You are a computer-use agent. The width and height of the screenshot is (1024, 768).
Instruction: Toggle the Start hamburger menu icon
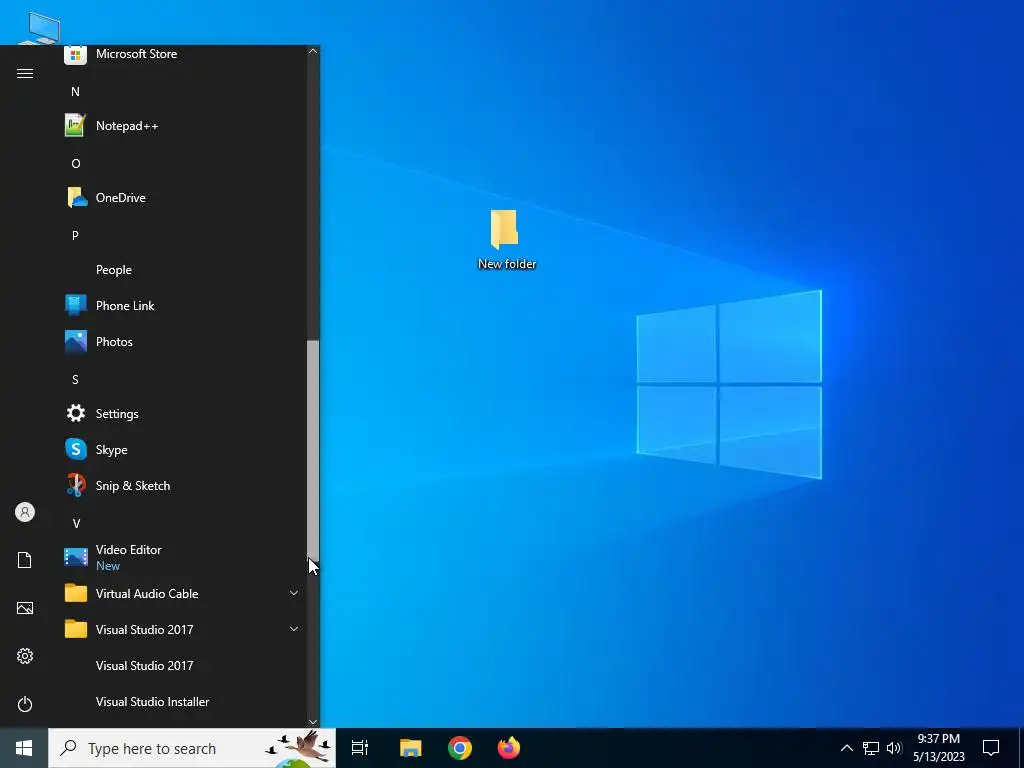(x=25, y=73)
